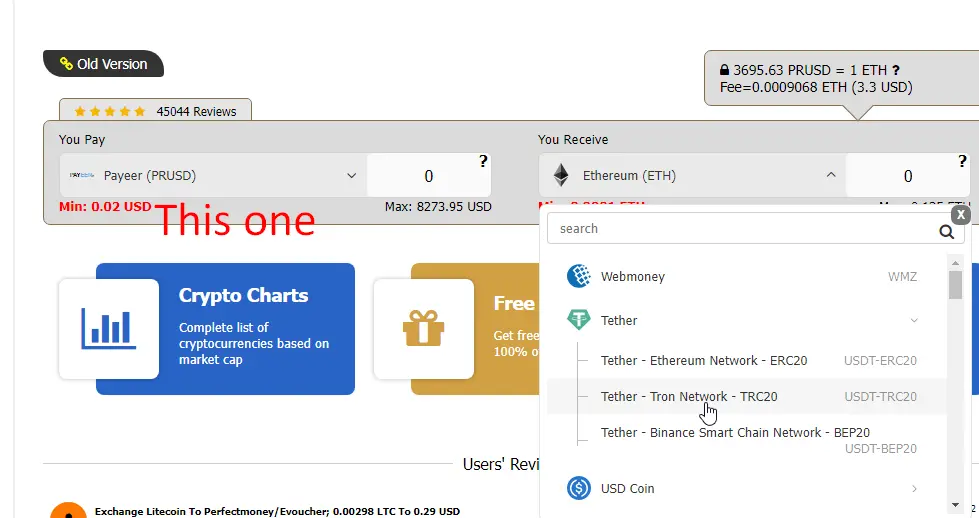Click the 'Max: 8273.95 USD' text
This screenshot has width=979, height=518.
click(x=438, y=207)
